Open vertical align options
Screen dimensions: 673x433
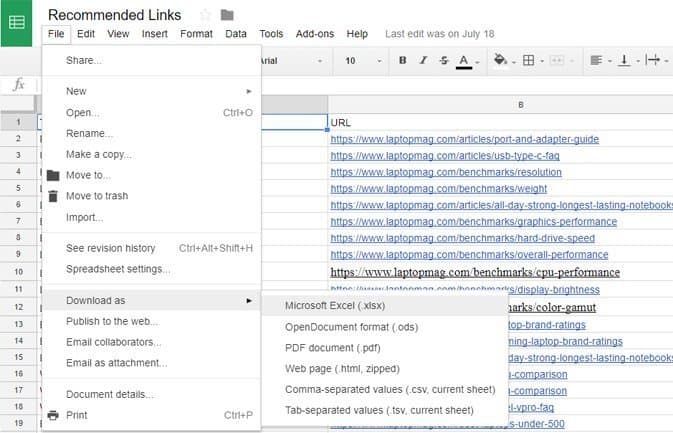point(624,61)
